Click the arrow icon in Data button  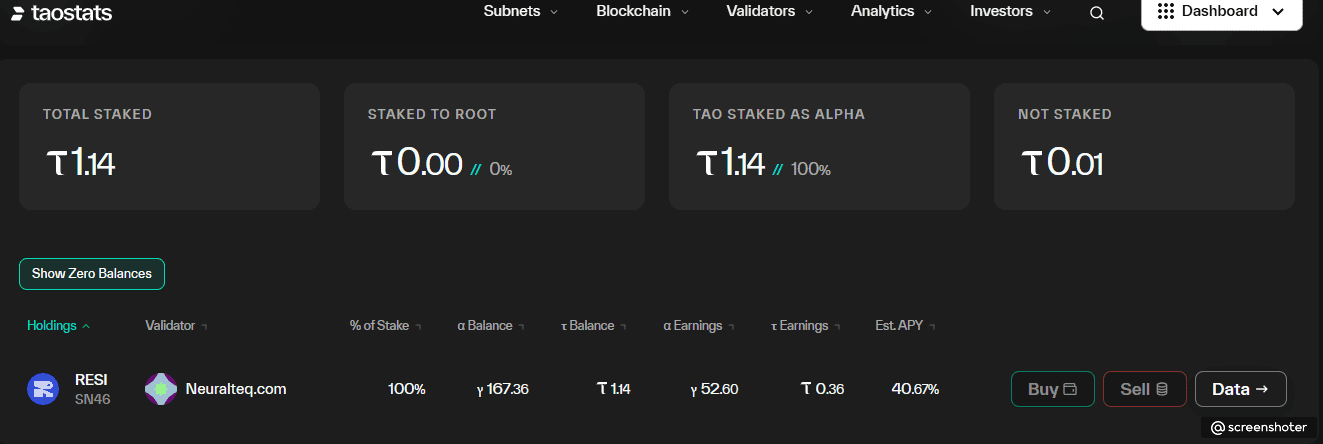[x=1261, y=389]
